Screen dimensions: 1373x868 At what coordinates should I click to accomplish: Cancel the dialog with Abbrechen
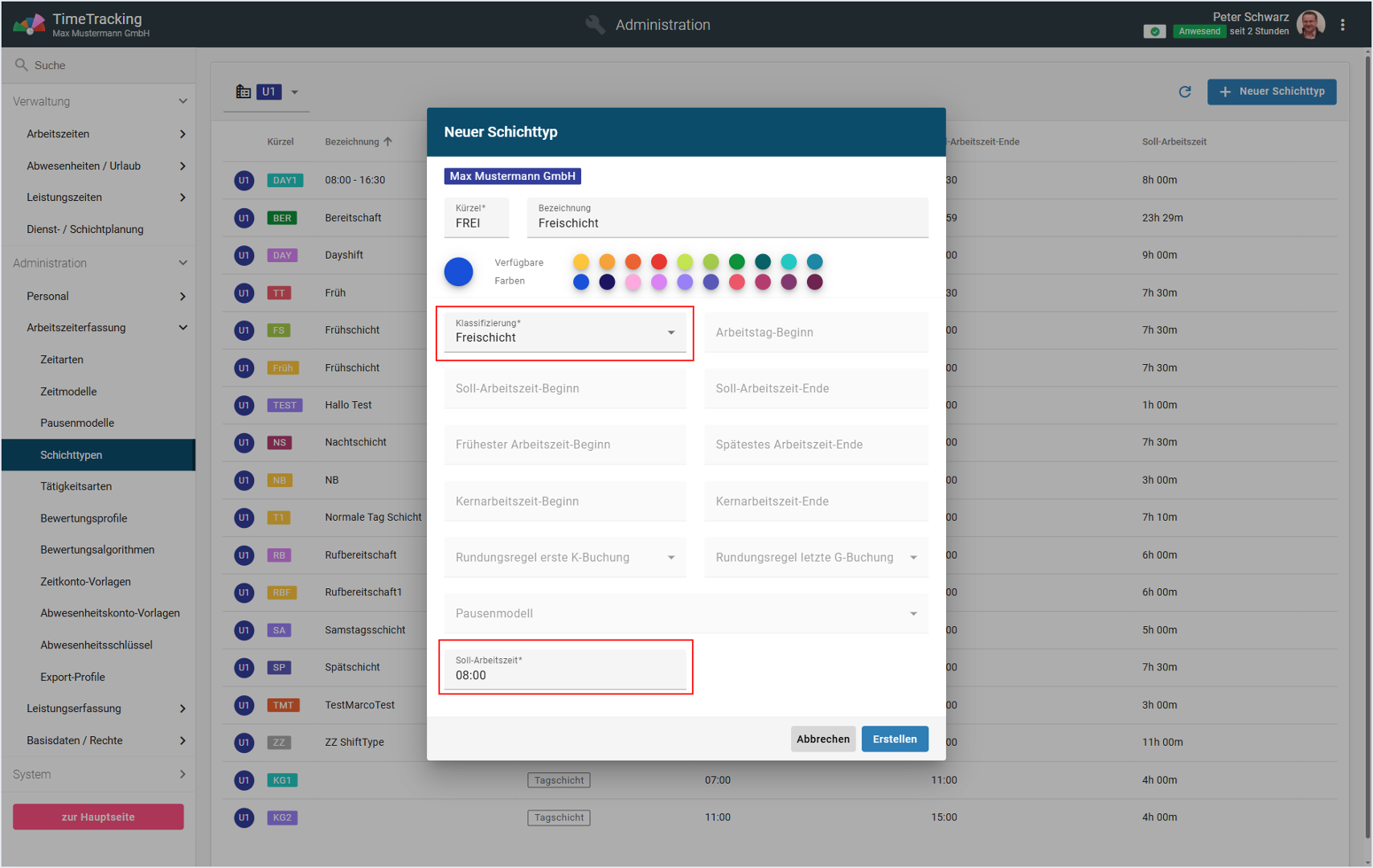[822, 739]
